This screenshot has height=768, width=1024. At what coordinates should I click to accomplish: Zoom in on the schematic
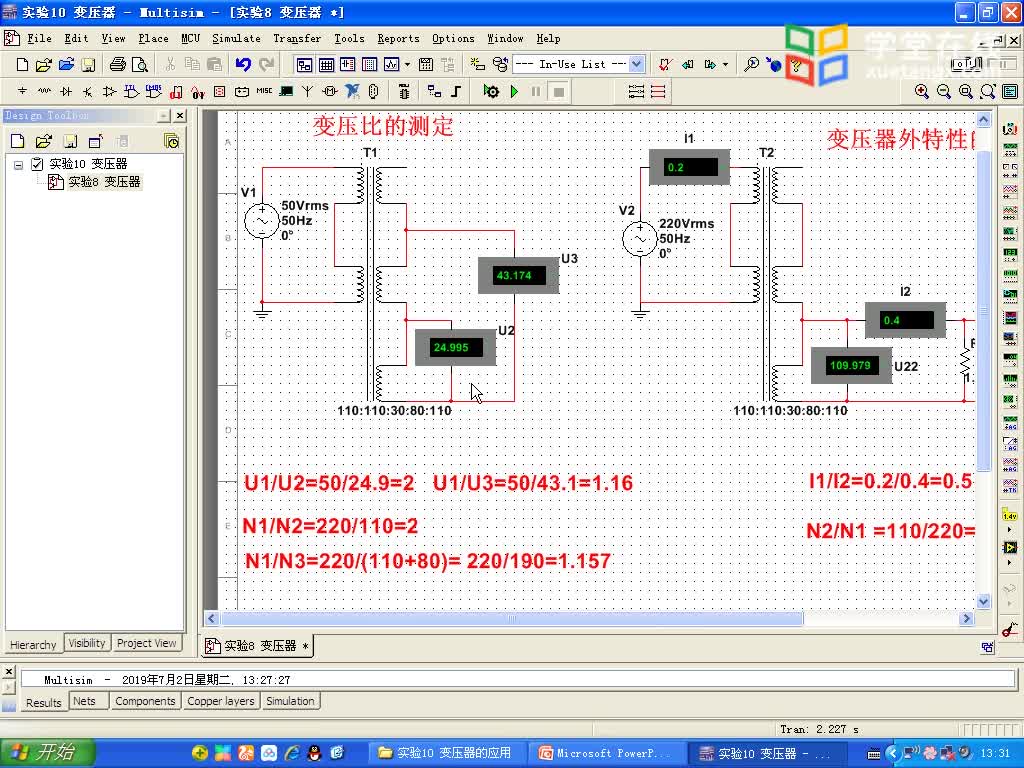pyautogui.click(x=922, y=91)
